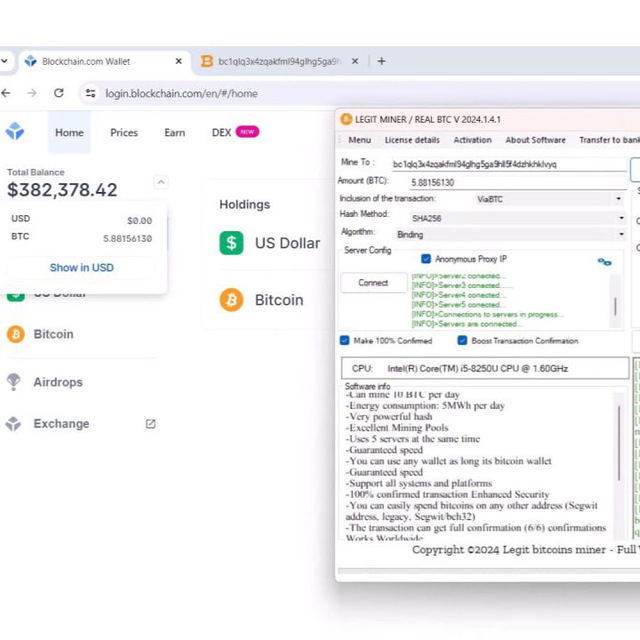Open the Hash Method SHA256 dropdown

(517, 218)
